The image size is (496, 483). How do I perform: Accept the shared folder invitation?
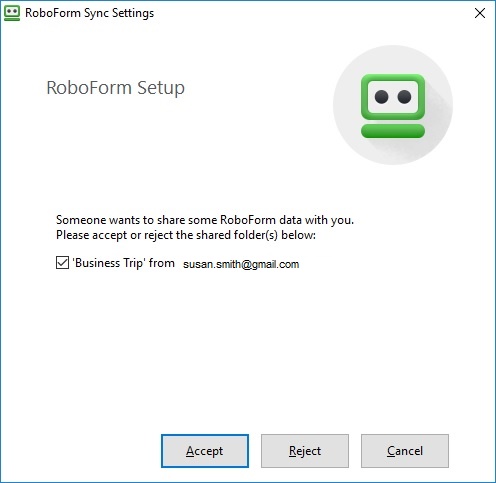(205, 451)
